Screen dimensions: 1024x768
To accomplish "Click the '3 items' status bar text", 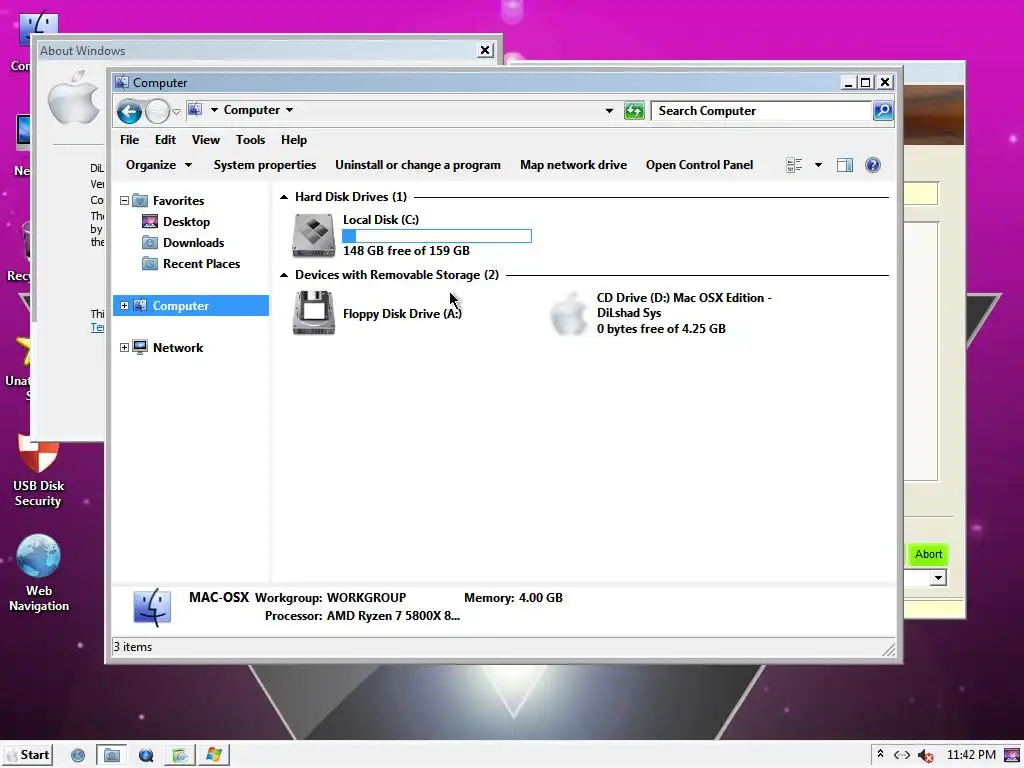I will [x=133, y=647].
